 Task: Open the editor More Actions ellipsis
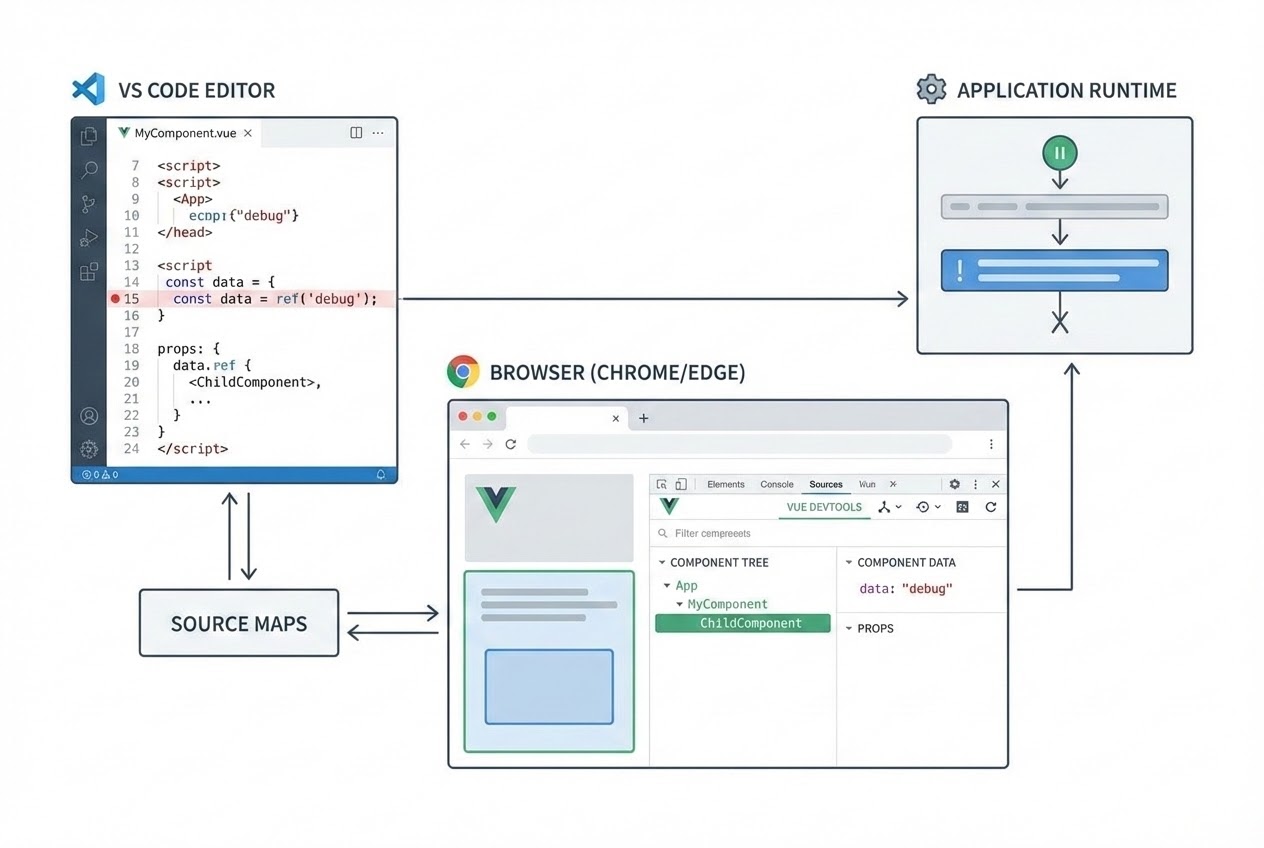click(x=378, y=132)
